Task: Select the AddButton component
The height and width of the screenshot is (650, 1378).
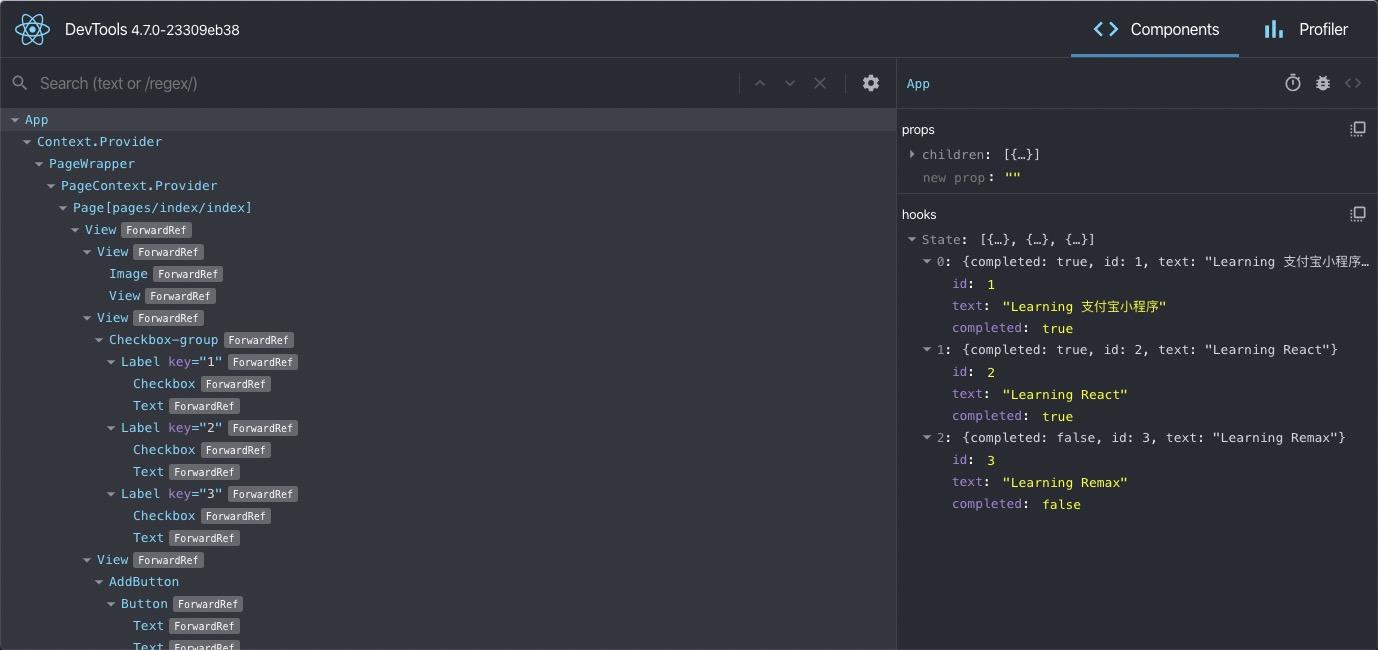Action: [143, 581]
